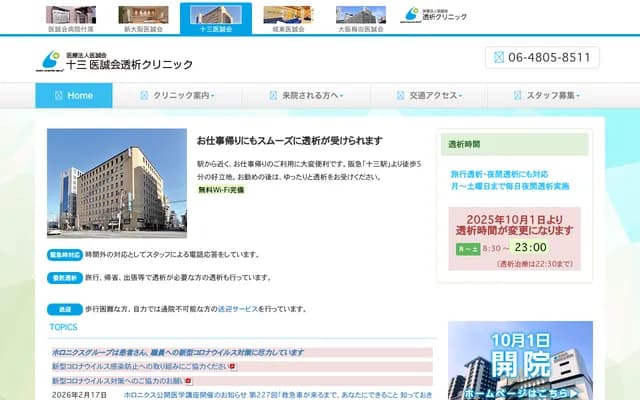
Task: Open PDF icon after 新型コロナウイルス感染防止 link
Action: [232, 367]
